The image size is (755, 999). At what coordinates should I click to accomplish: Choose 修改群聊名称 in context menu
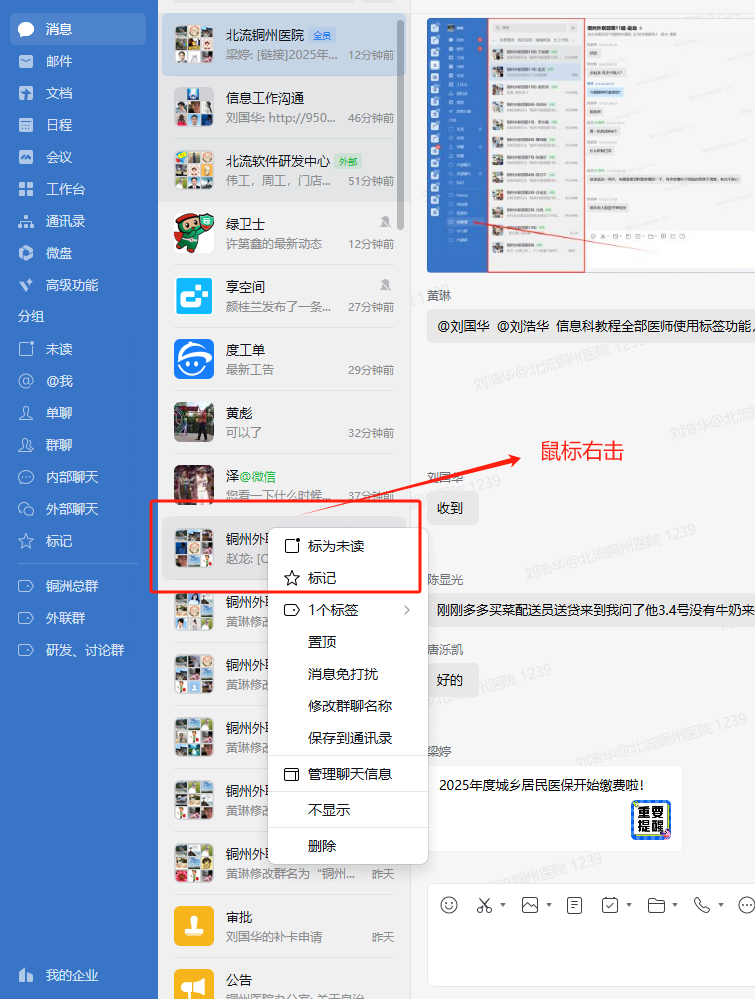tap(348, 706)
